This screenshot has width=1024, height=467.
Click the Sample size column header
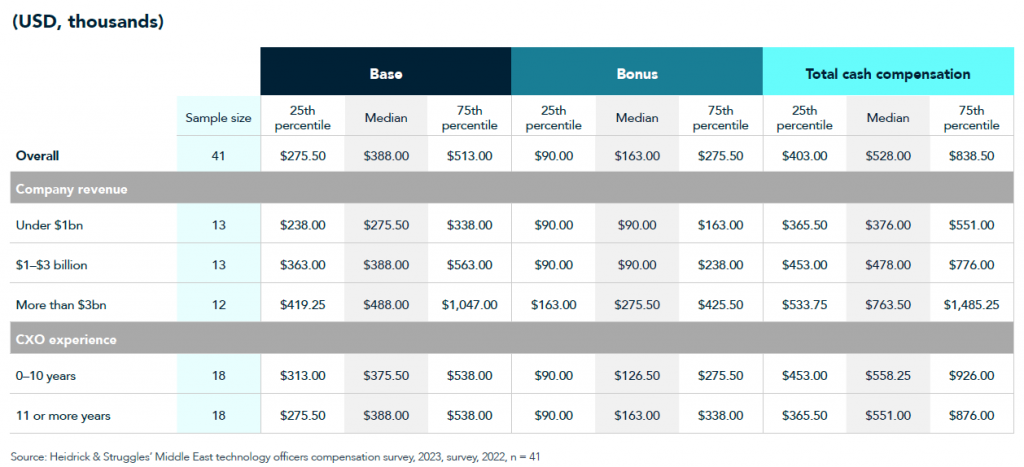(218, 118)
